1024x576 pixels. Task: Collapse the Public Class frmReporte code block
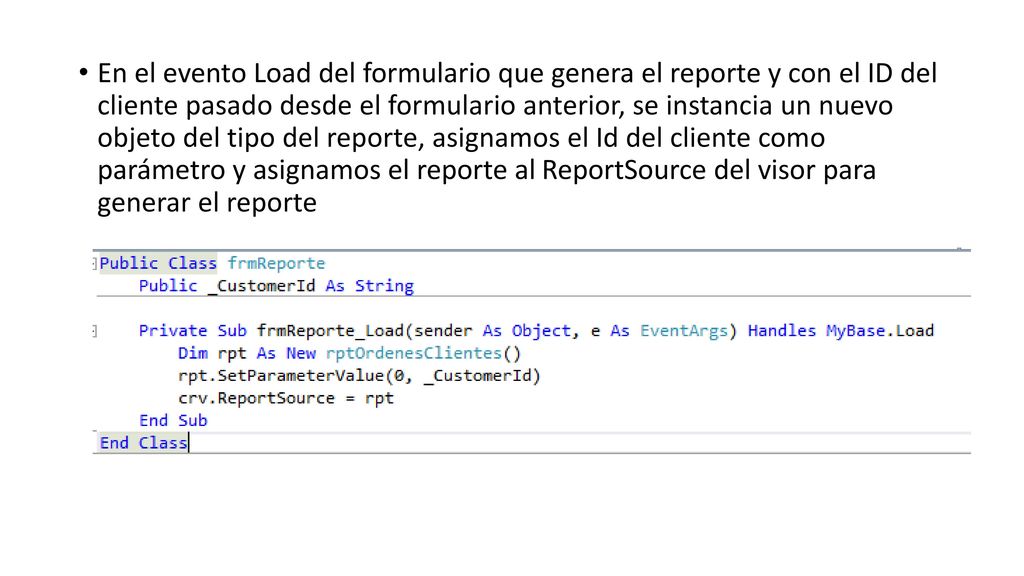tap(95, 263)
